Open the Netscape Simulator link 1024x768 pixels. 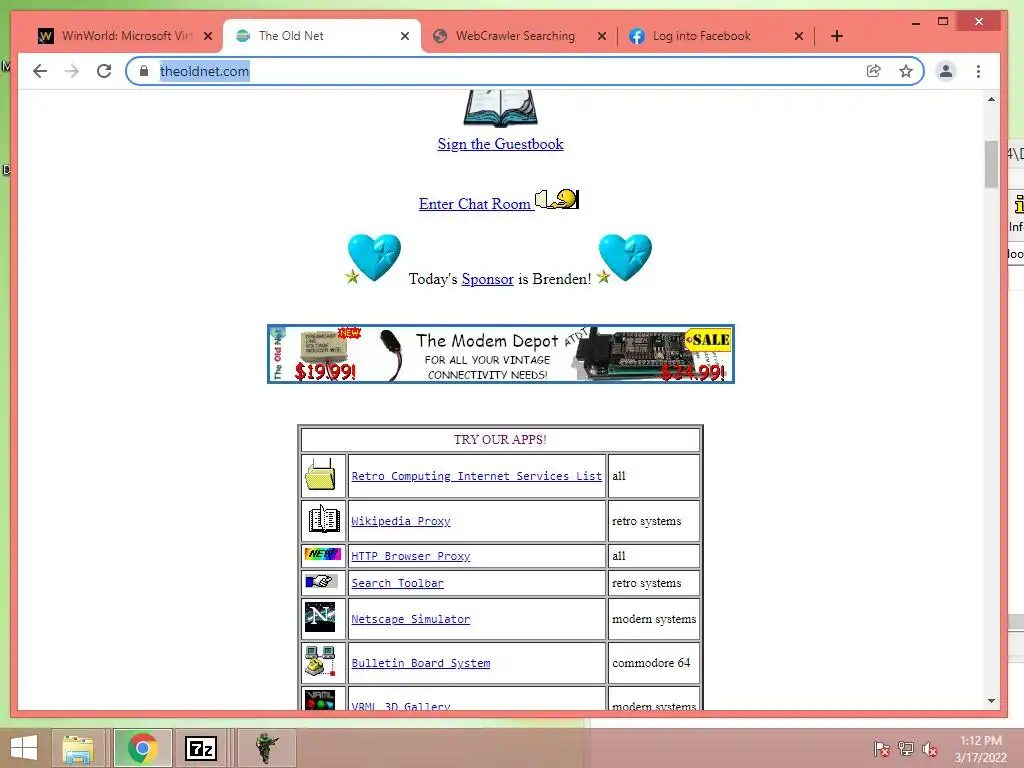411,619
